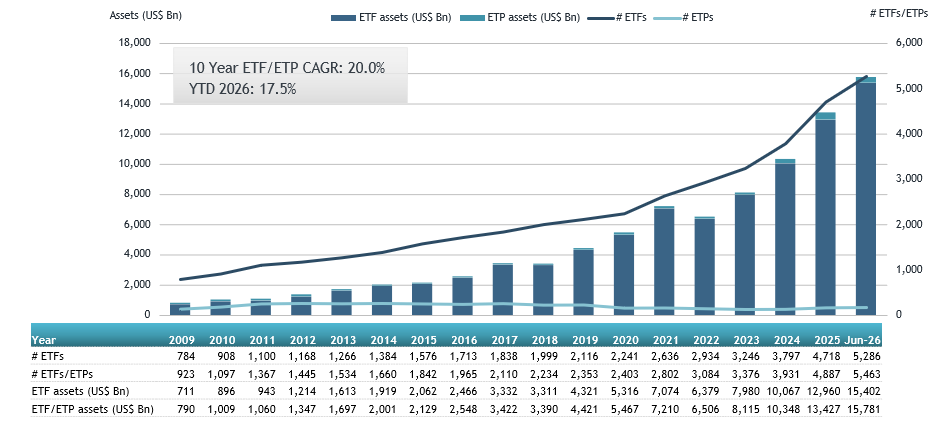
Task: Click the value 784 in the table
Action: pyautogui.click(x=186, y=356)
